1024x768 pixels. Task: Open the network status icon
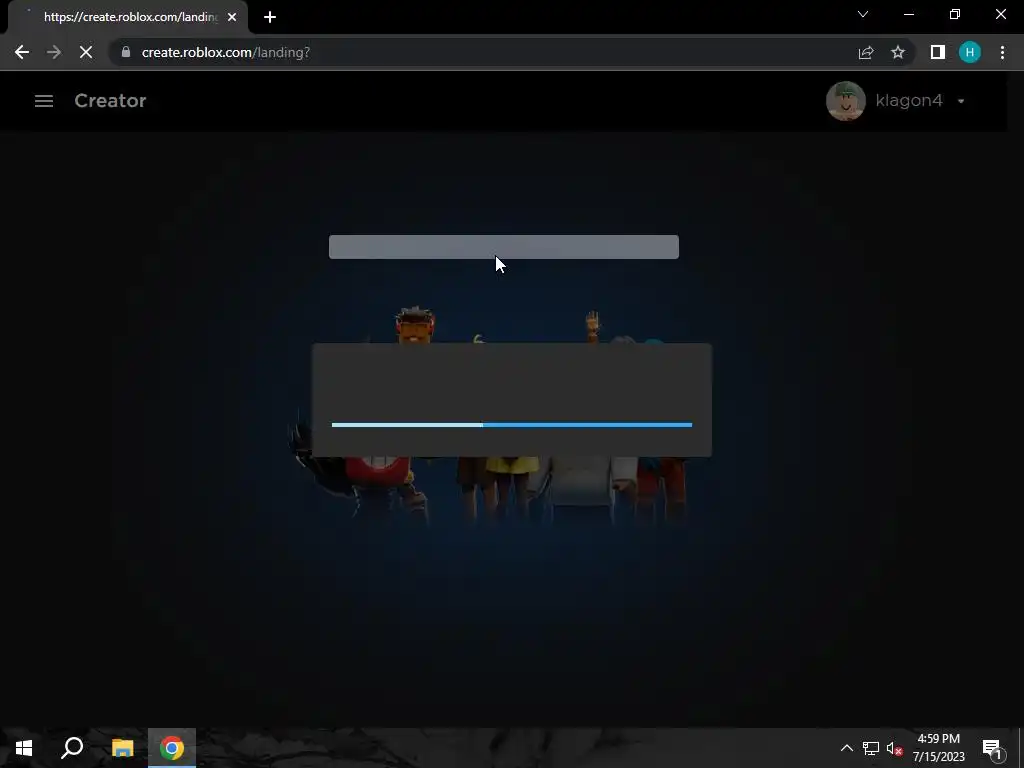[x=871, y=748]
